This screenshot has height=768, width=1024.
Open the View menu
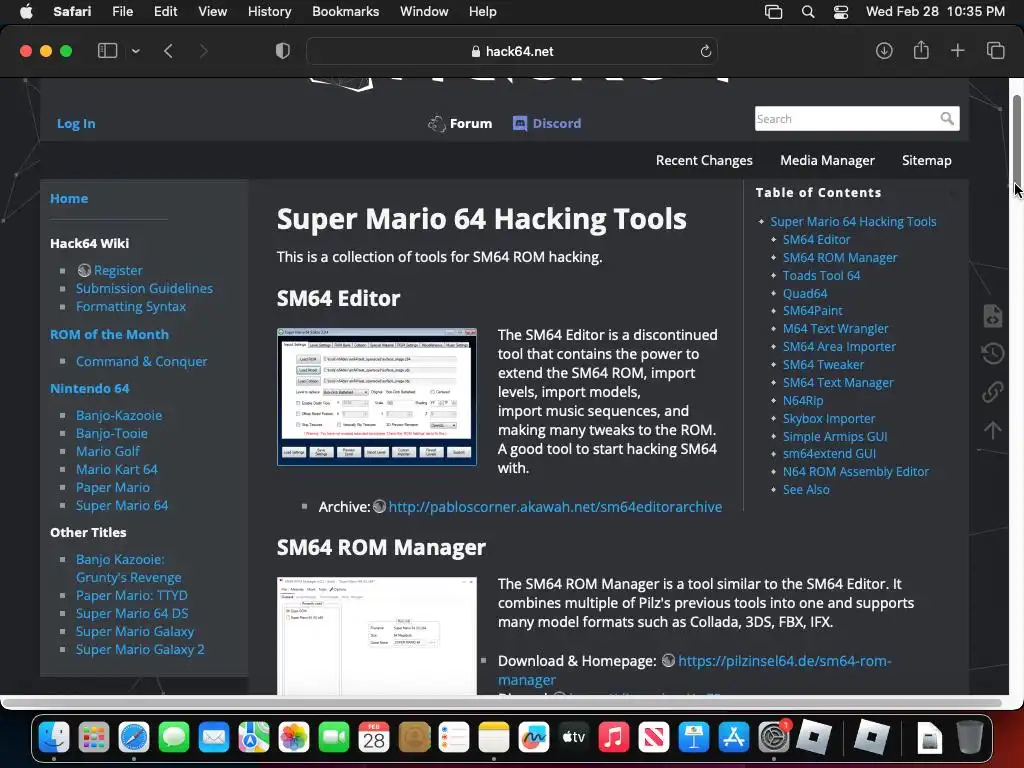pos(212,12)
